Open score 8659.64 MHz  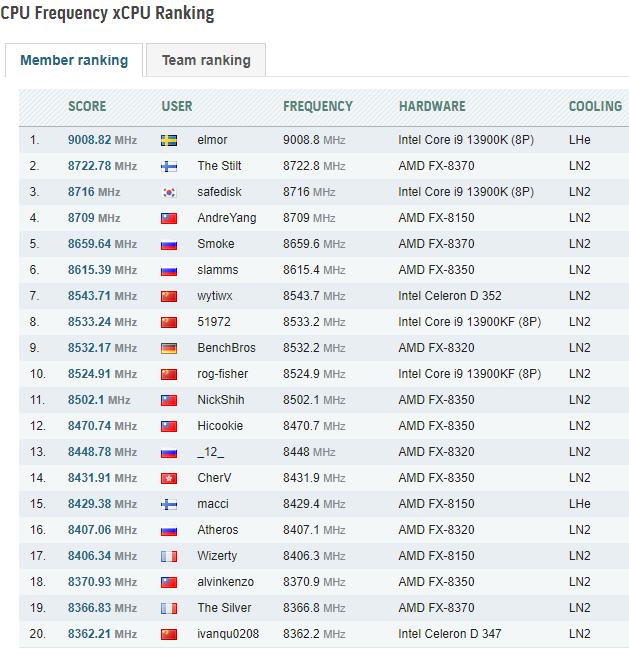102,244
